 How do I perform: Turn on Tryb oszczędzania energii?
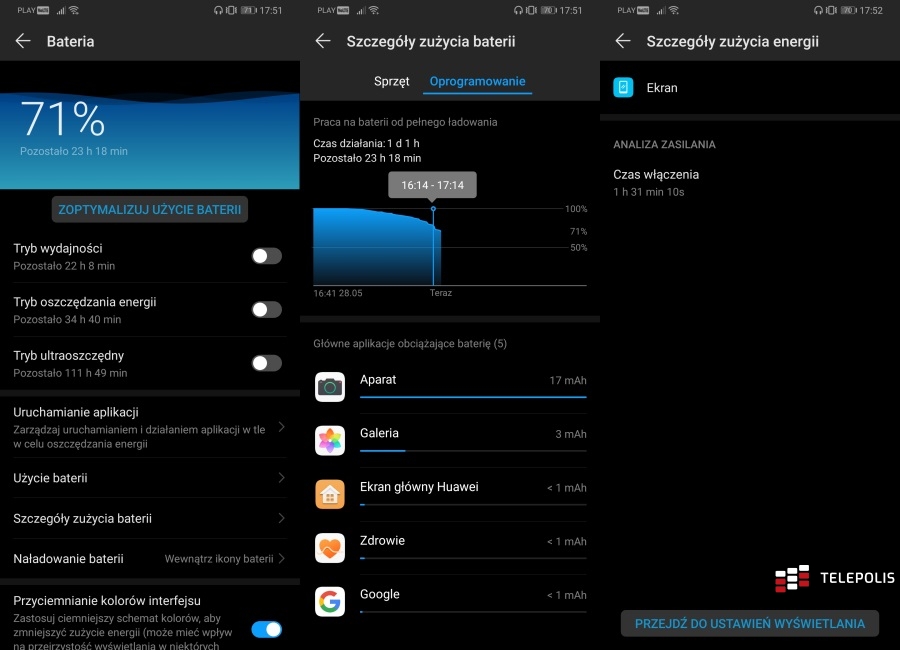coord(266,310)
